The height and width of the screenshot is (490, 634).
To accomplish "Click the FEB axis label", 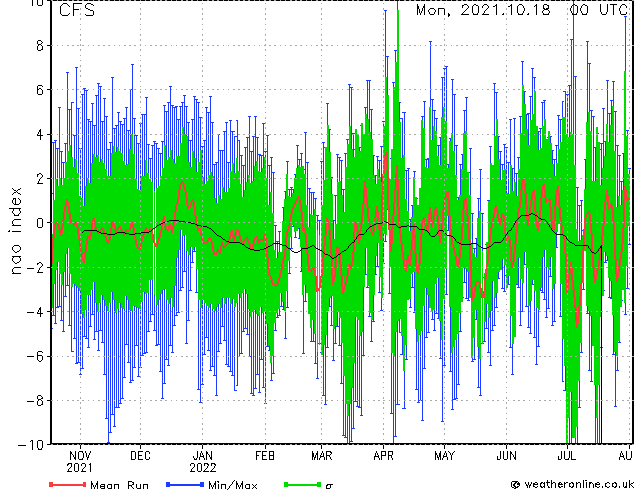I will (x=265, y=456).
